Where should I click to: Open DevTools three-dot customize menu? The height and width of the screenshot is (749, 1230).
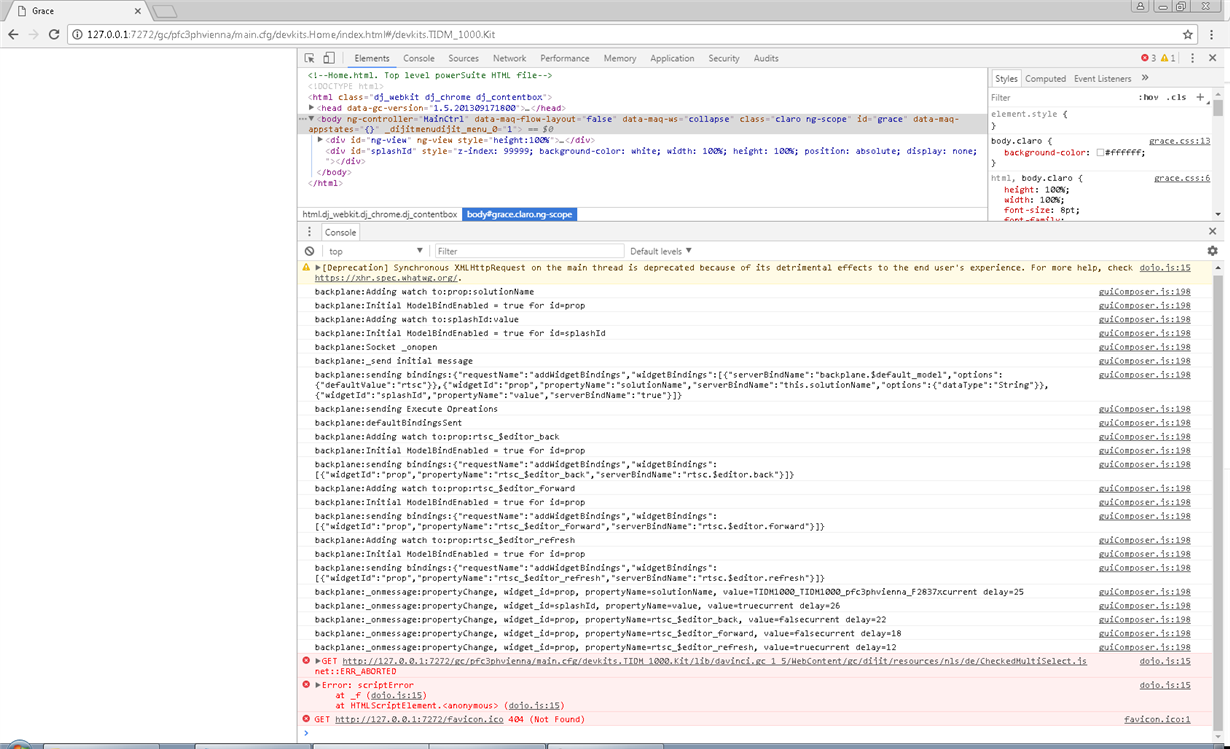click(1192, 58)
